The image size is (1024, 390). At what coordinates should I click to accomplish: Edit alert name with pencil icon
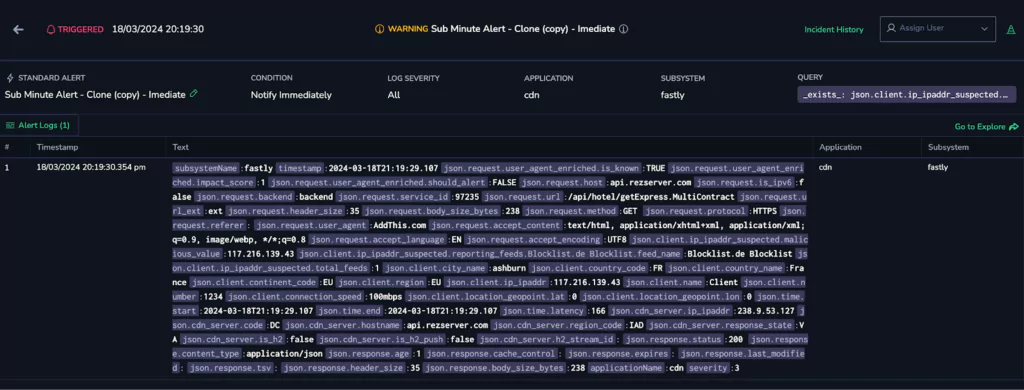193,94
